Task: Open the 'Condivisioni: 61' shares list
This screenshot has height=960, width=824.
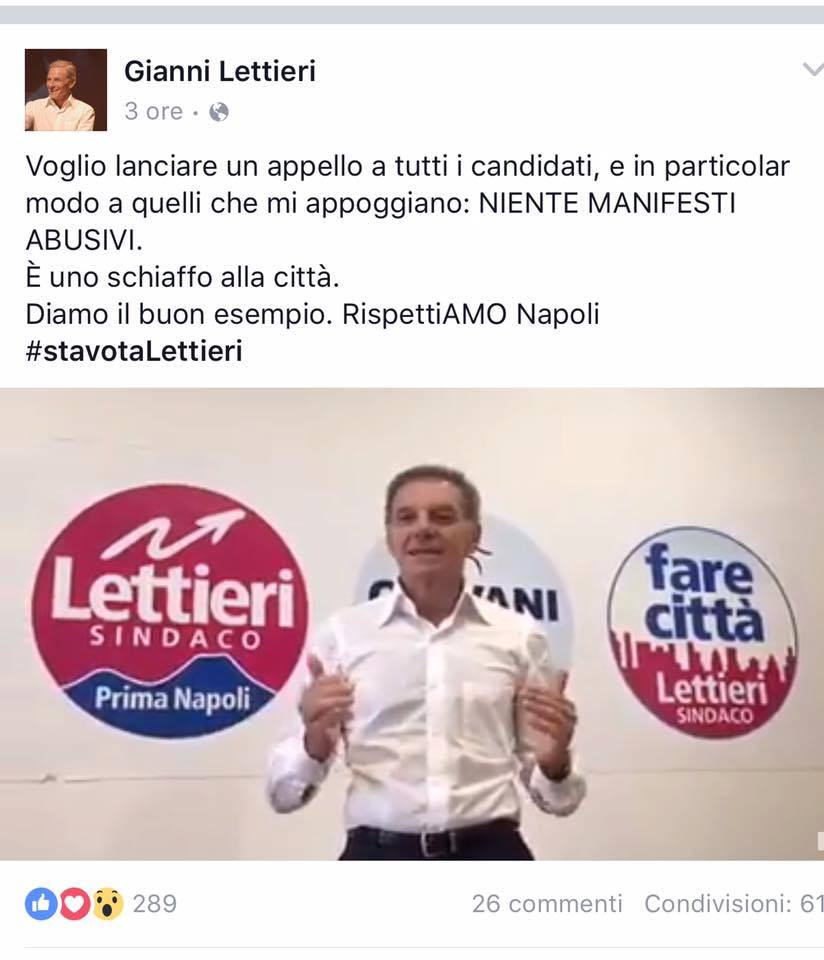Action: tap(734, 904)
